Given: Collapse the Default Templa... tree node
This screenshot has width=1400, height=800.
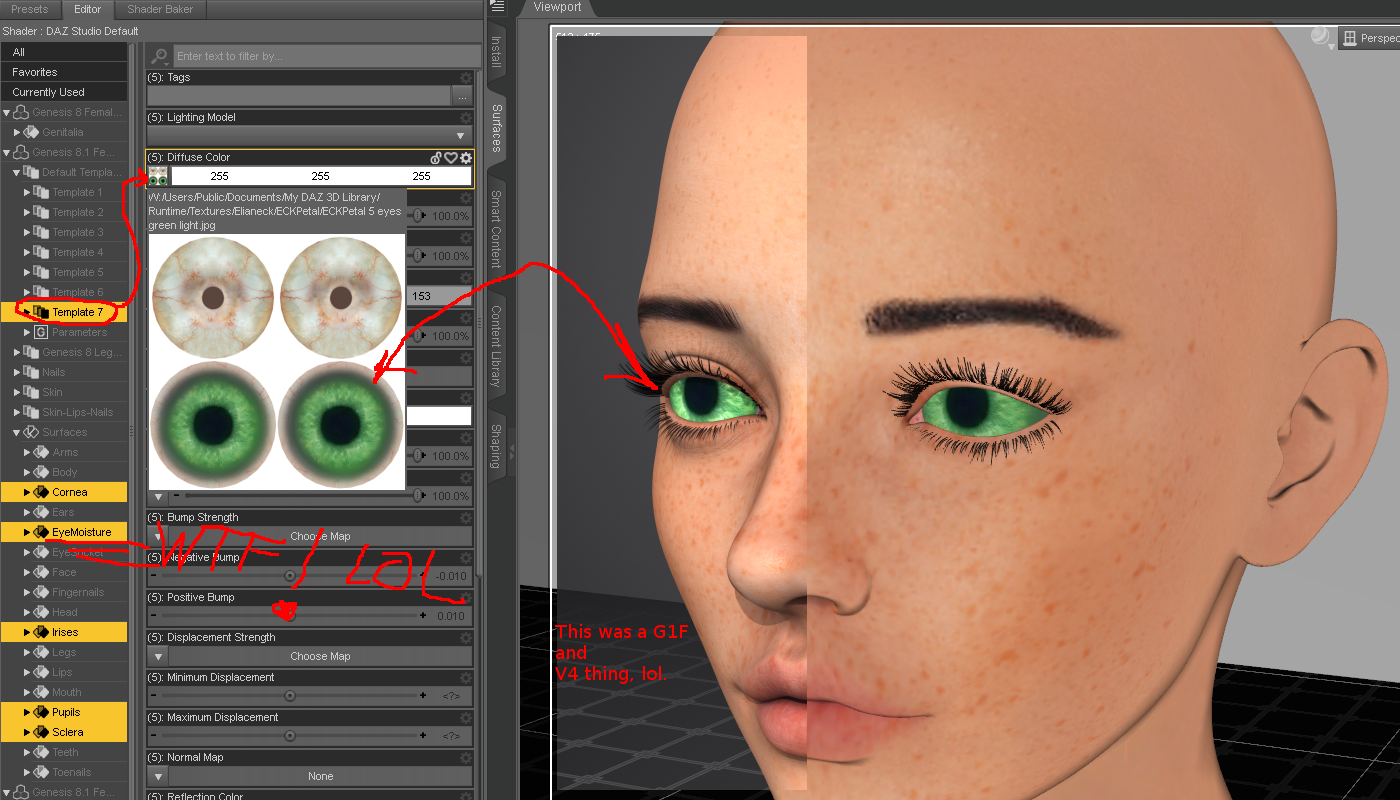Looking at the screenshot, I should [x=16, y=172].
